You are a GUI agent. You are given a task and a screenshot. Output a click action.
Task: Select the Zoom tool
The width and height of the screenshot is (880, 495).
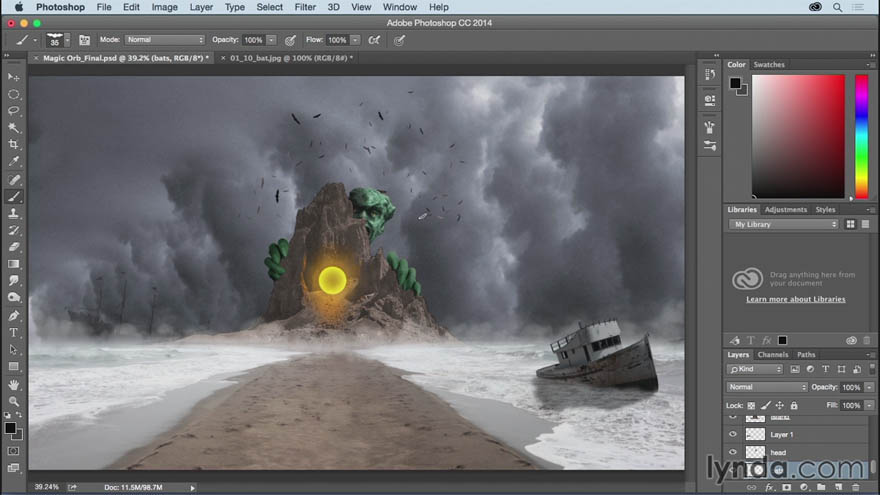click(13, 402)
